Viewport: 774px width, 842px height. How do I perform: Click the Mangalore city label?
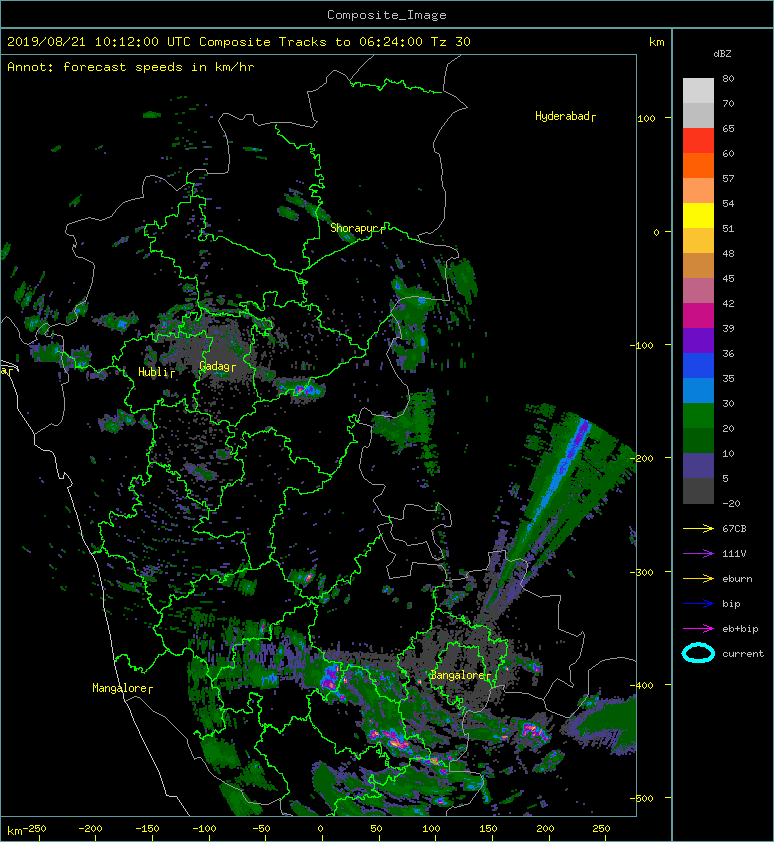click(122, 688)
